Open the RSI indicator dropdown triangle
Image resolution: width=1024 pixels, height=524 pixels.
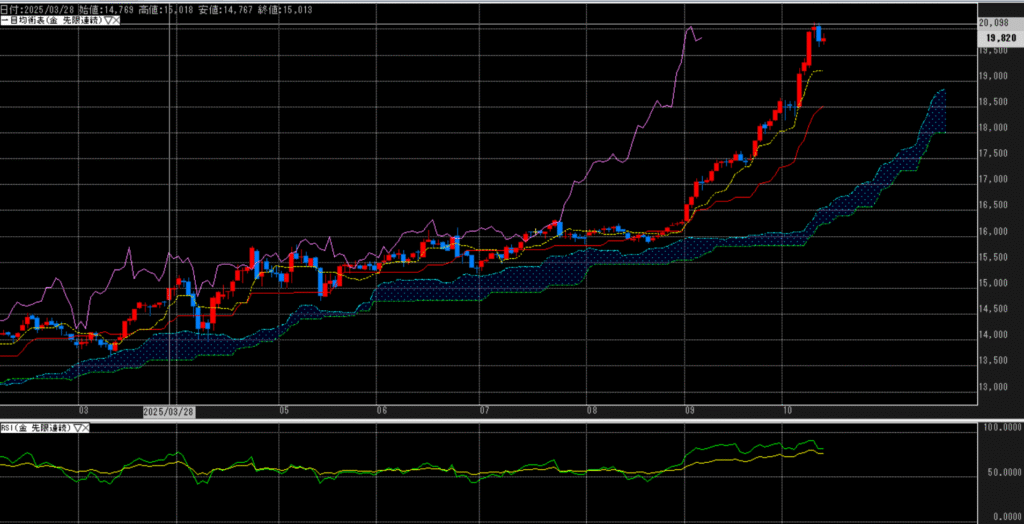pyautogui.click(x=78, y=428)
